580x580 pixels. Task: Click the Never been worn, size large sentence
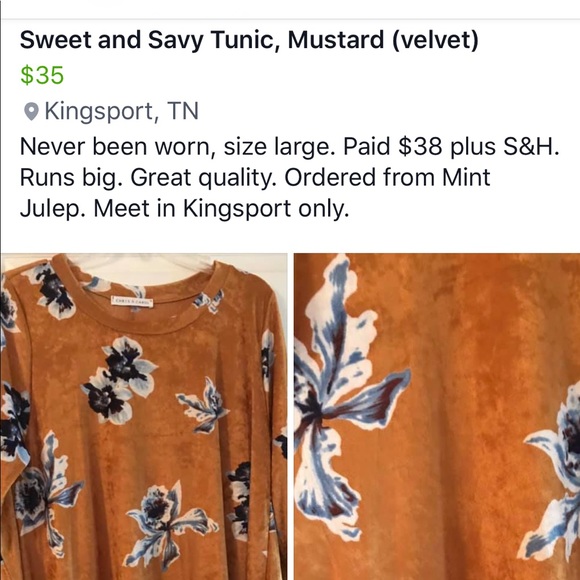(175, 147)
